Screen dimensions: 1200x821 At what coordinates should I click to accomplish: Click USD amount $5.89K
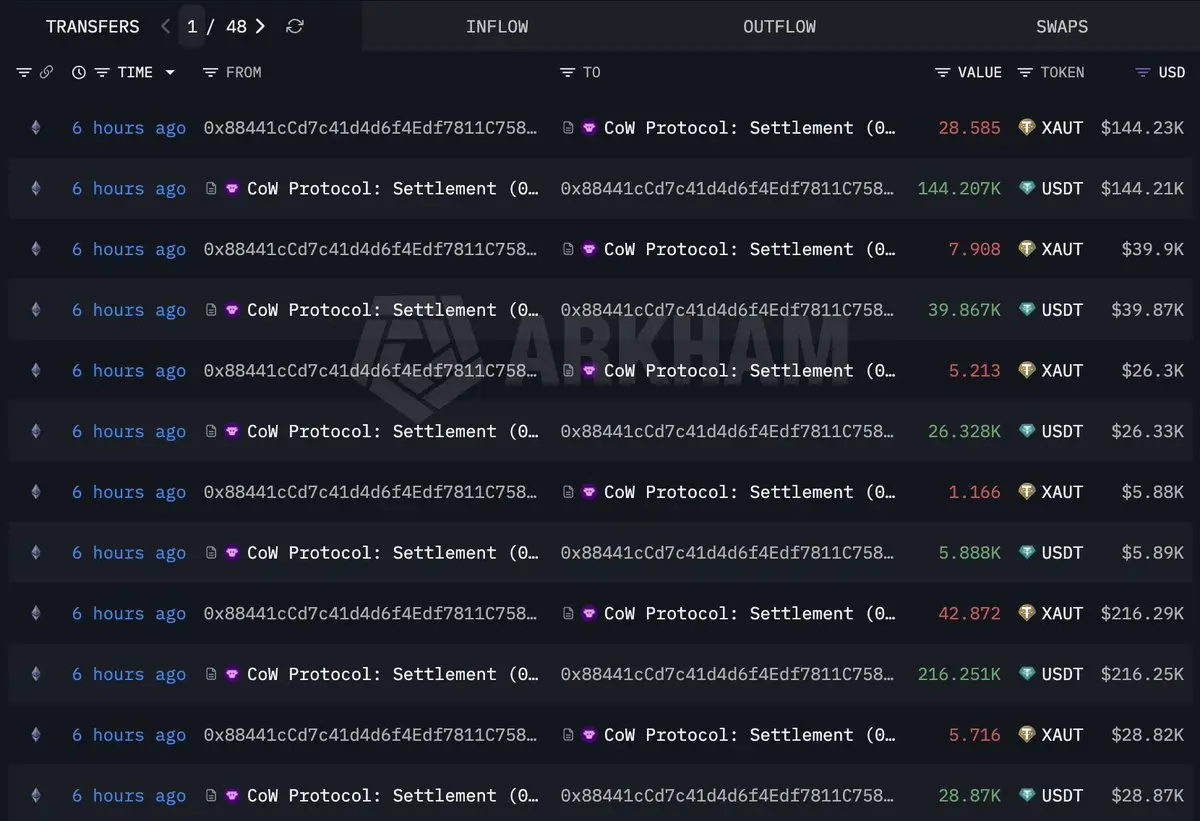(1153, 553)
